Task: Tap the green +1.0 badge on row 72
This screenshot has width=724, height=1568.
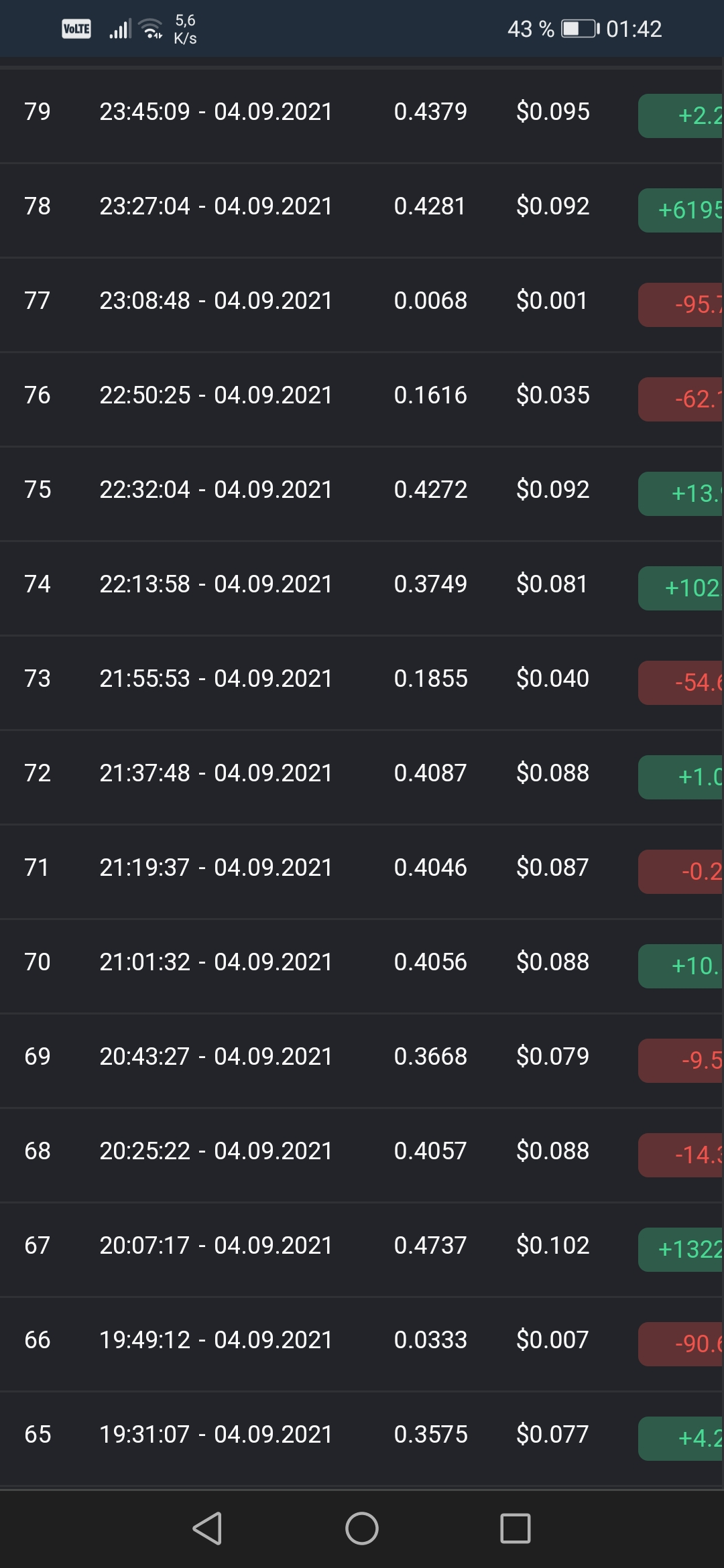Action: 681,777
